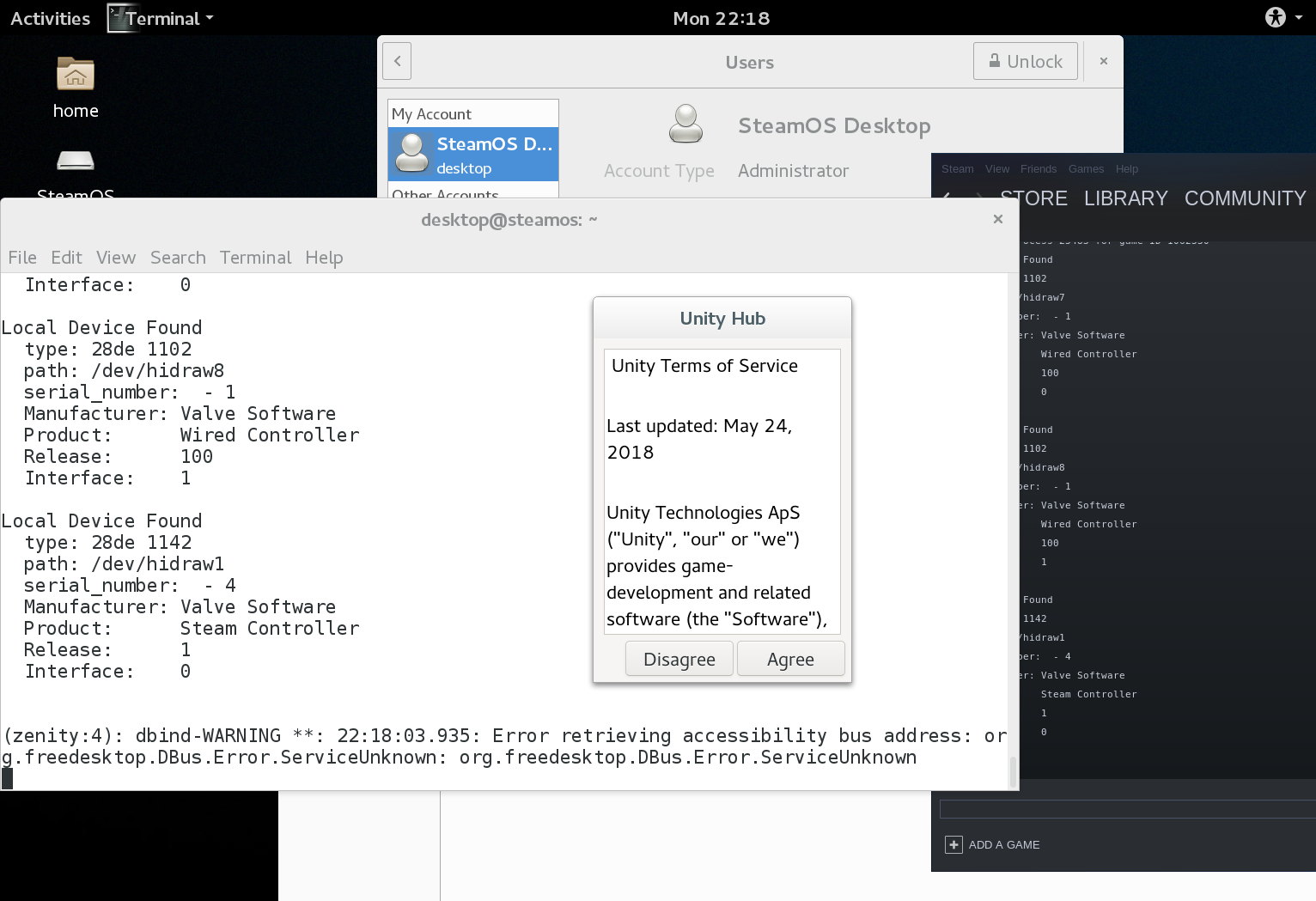
Task: Close the desktop@steamos terminal window
Action: 998,219
